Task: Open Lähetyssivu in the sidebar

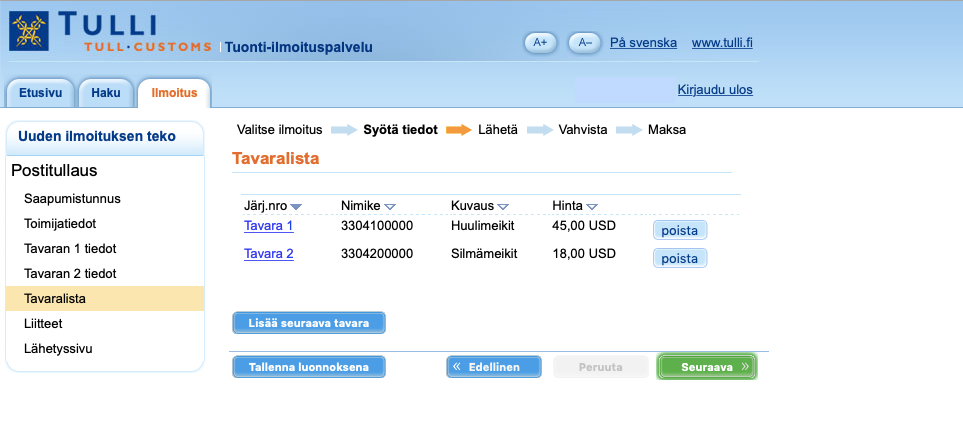Action: point(58,348)
